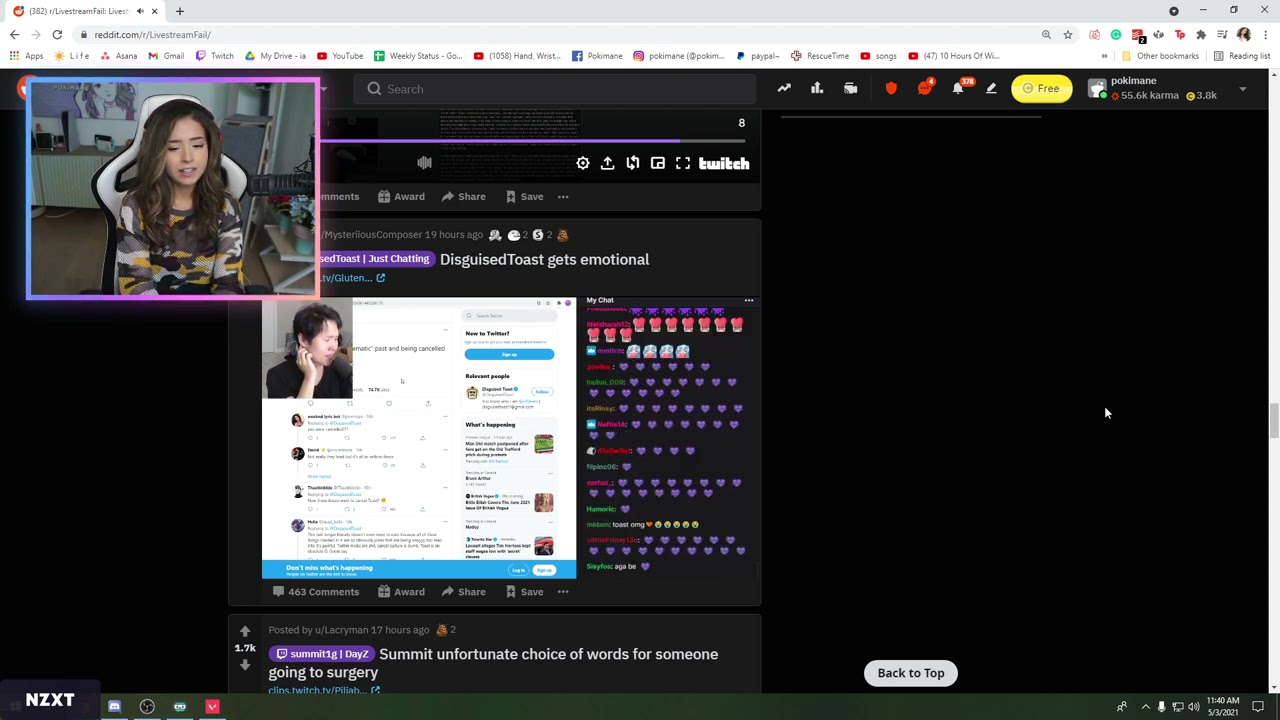Open more options on the first post
1280x720 pixels.
click(x=563, y=197)
